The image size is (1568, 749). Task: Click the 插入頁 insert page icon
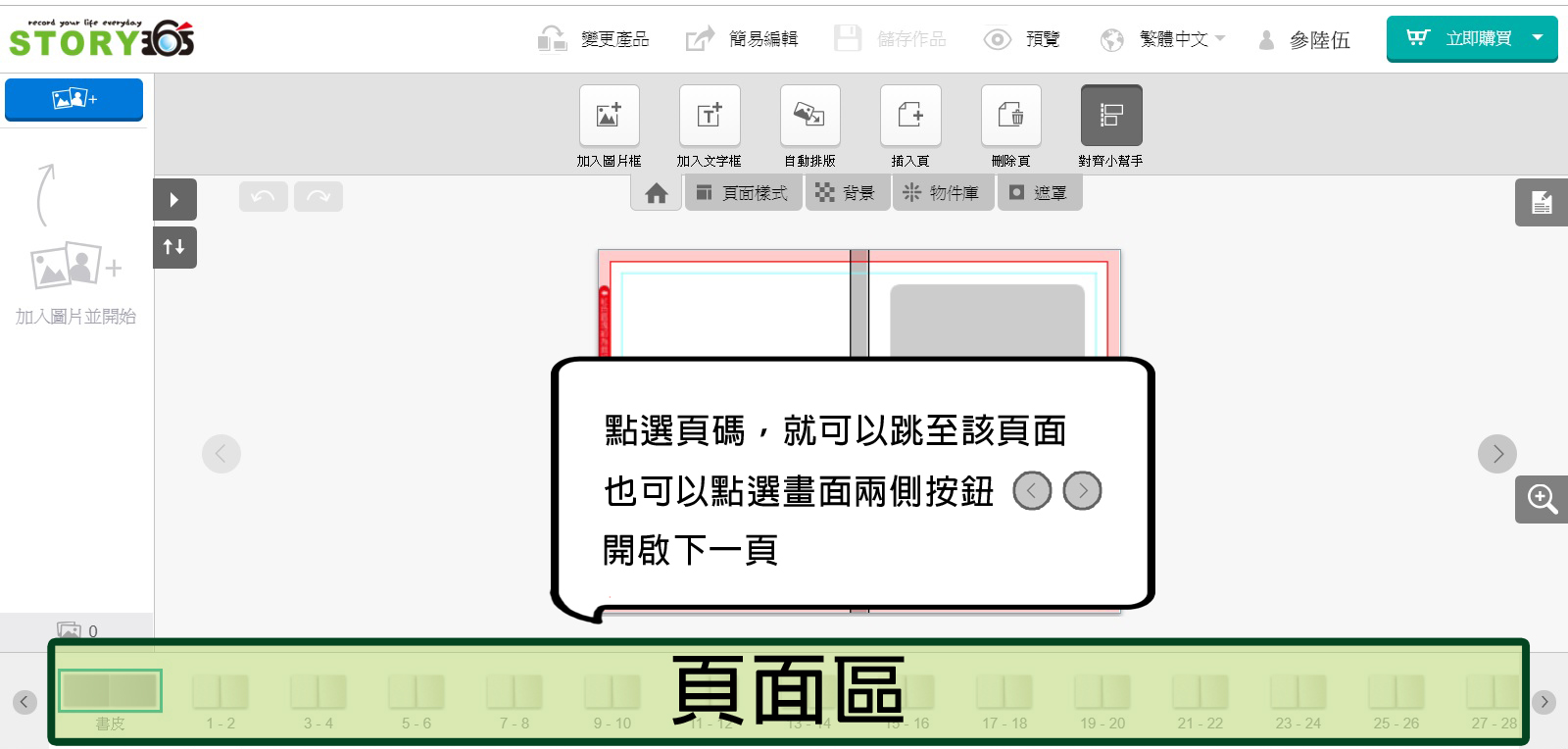click(x=910, y=116)
